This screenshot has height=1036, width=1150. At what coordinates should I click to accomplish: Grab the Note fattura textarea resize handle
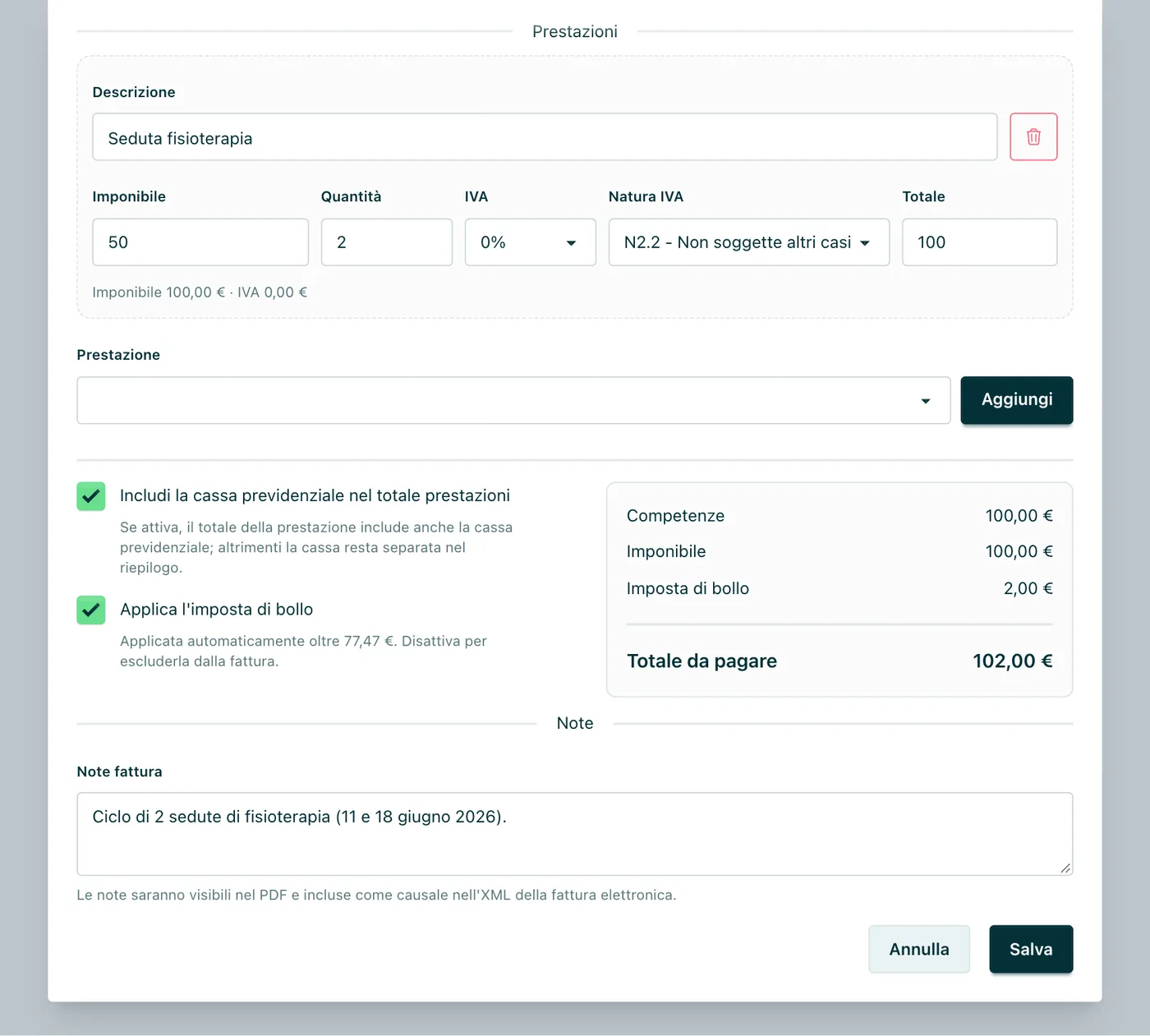[x=1065, y=868]
